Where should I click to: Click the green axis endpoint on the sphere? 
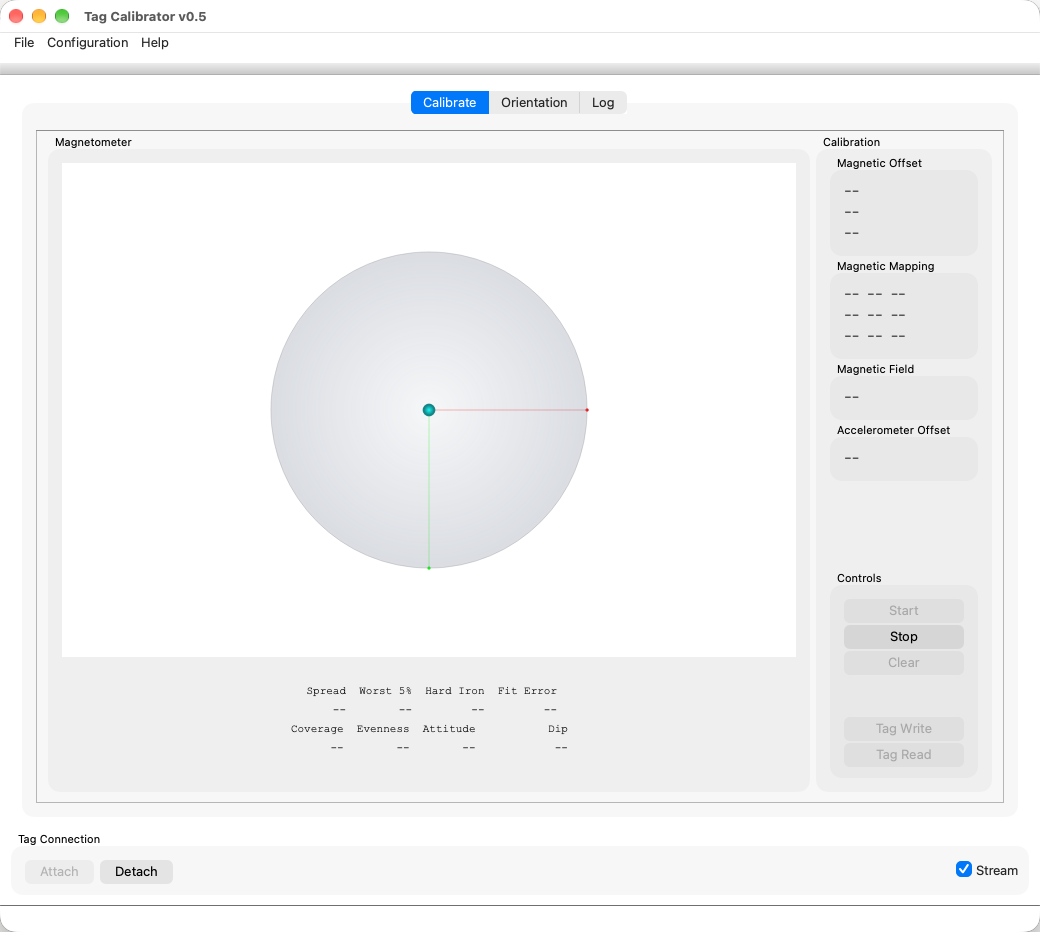click(429, 568)
